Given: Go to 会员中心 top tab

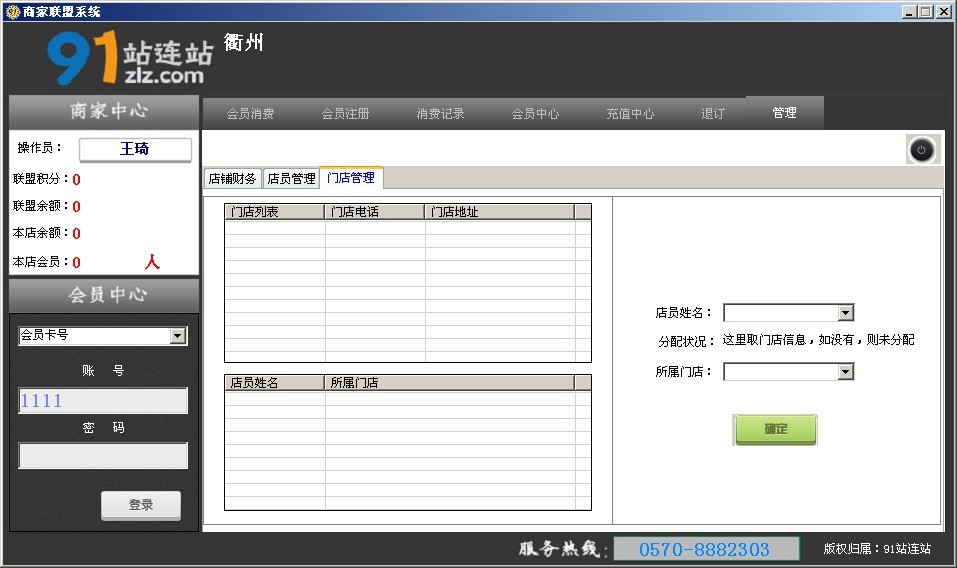Looking at the screenshot, I should 535,113.
